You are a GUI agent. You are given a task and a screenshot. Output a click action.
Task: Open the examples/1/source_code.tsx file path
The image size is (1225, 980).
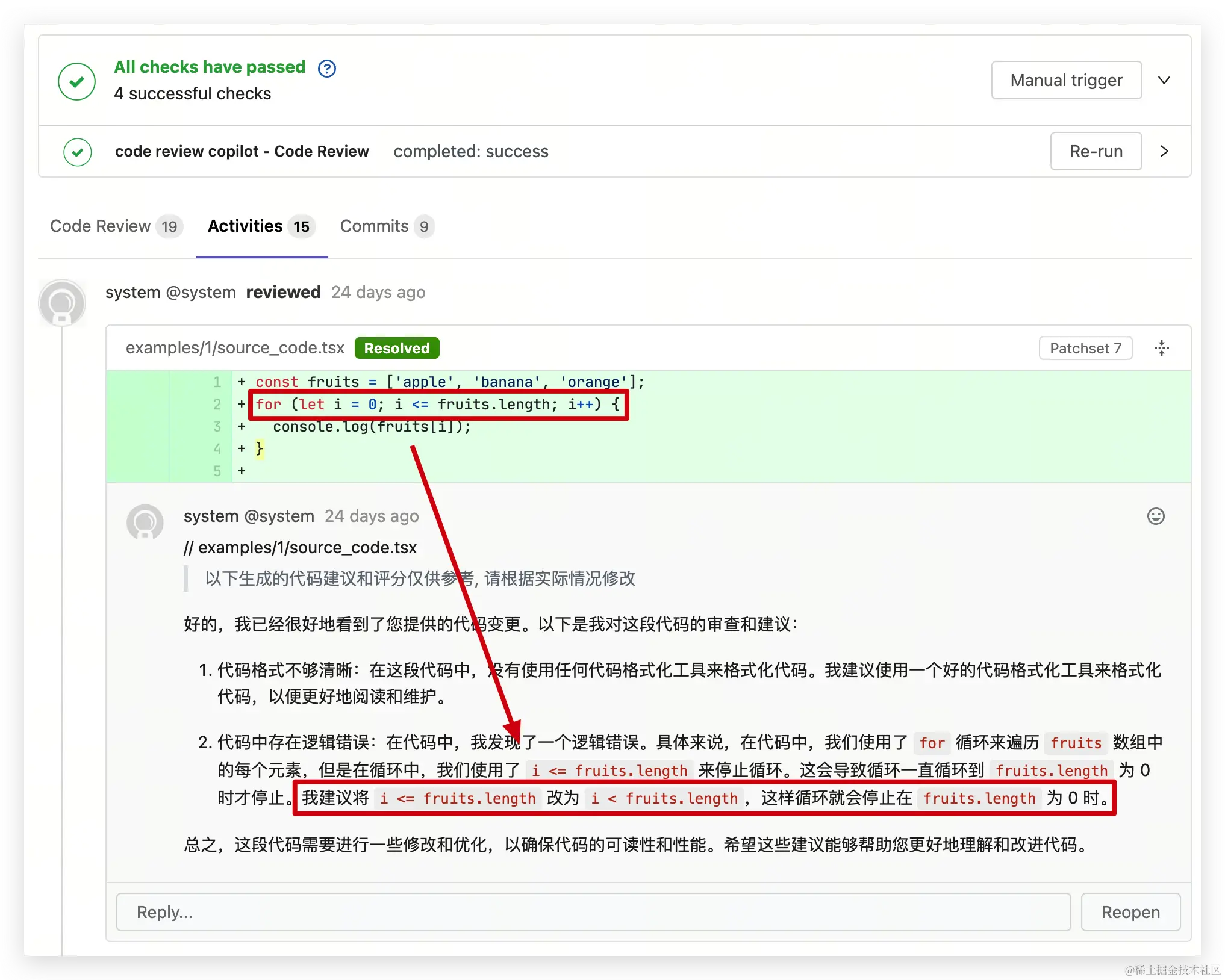click(235, 348)
